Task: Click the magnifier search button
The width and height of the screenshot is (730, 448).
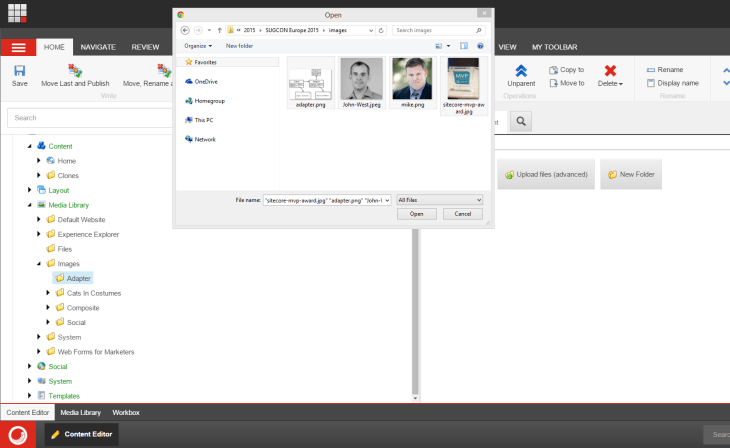Action: pos(521,122)
